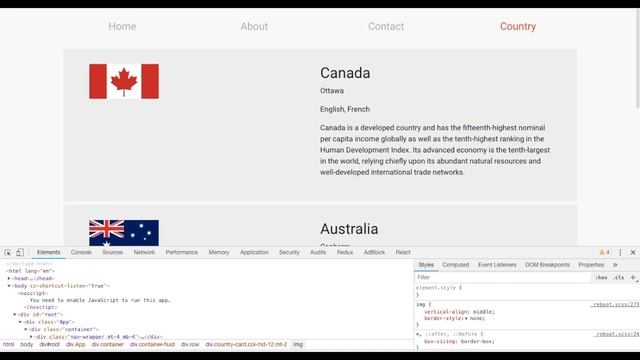Go to the Contact page link

tap(386, 26)
